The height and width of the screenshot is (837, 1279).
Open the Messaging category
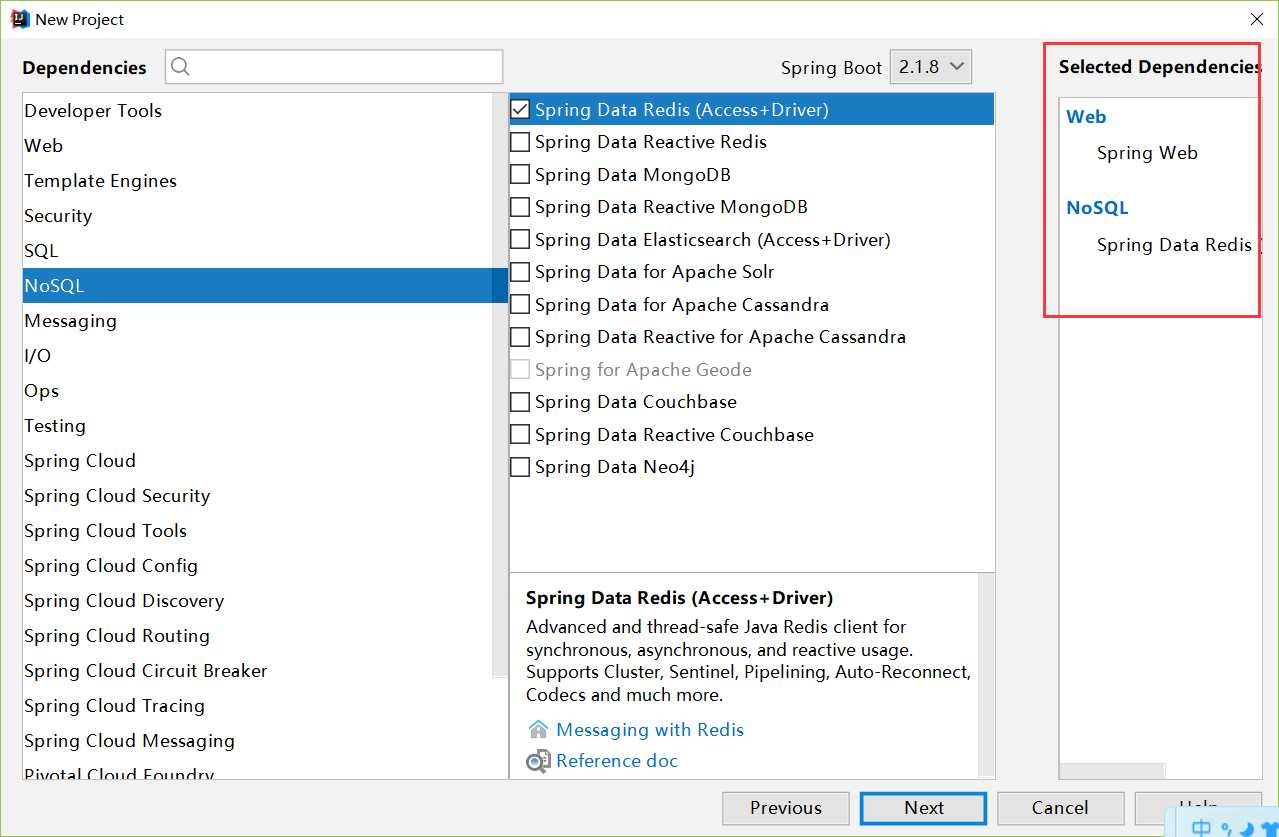(258, 321)
